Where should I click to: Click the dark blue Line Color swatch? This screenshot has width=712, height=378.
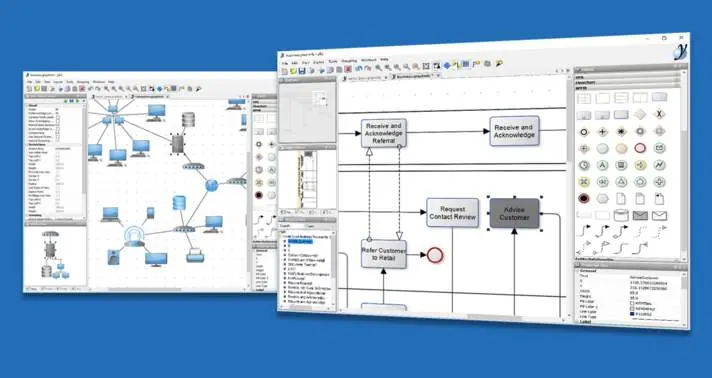click(x=633, y=313)
